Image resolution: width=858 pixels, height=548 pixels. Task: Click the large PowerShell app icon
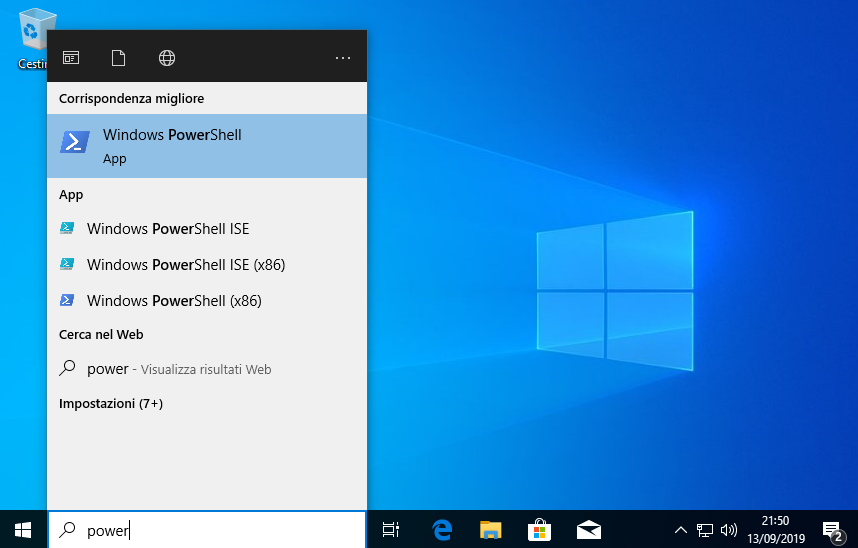(x=75, y=142)
